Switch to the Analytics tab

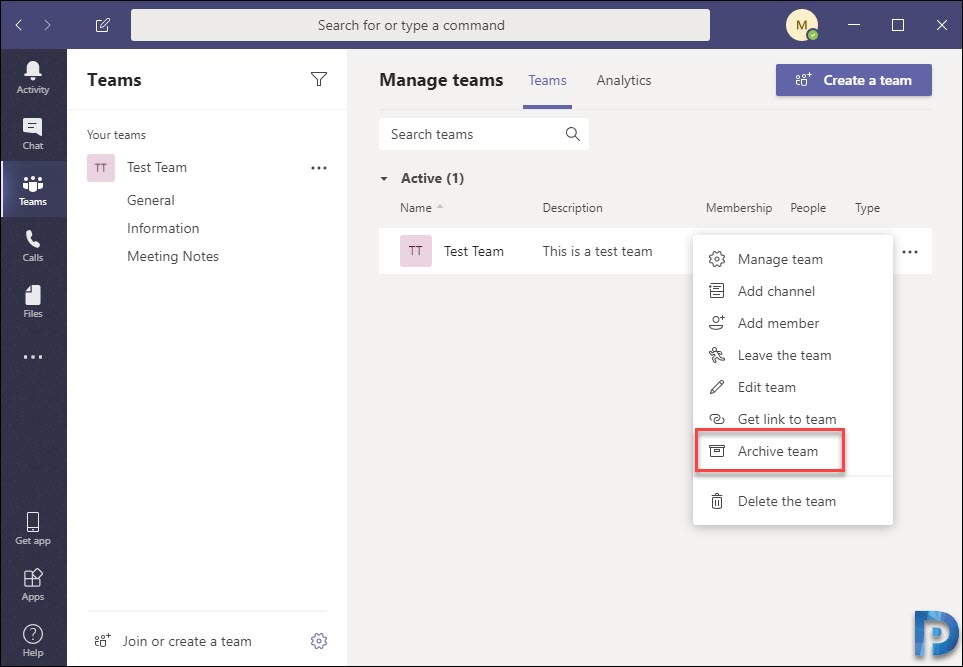(x=623, y=80)
